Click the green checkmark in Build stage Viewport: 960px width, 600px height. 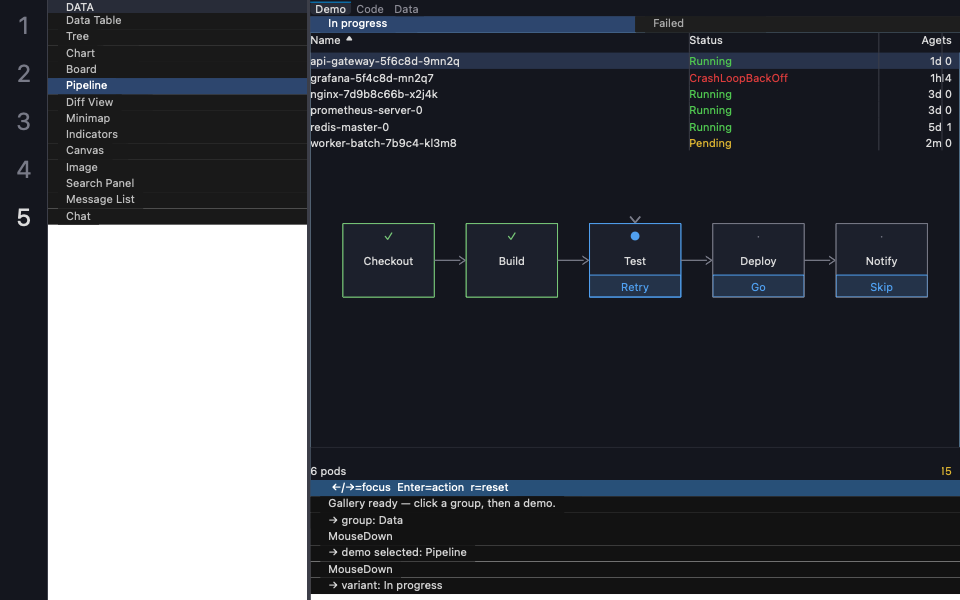click(511, 236)
